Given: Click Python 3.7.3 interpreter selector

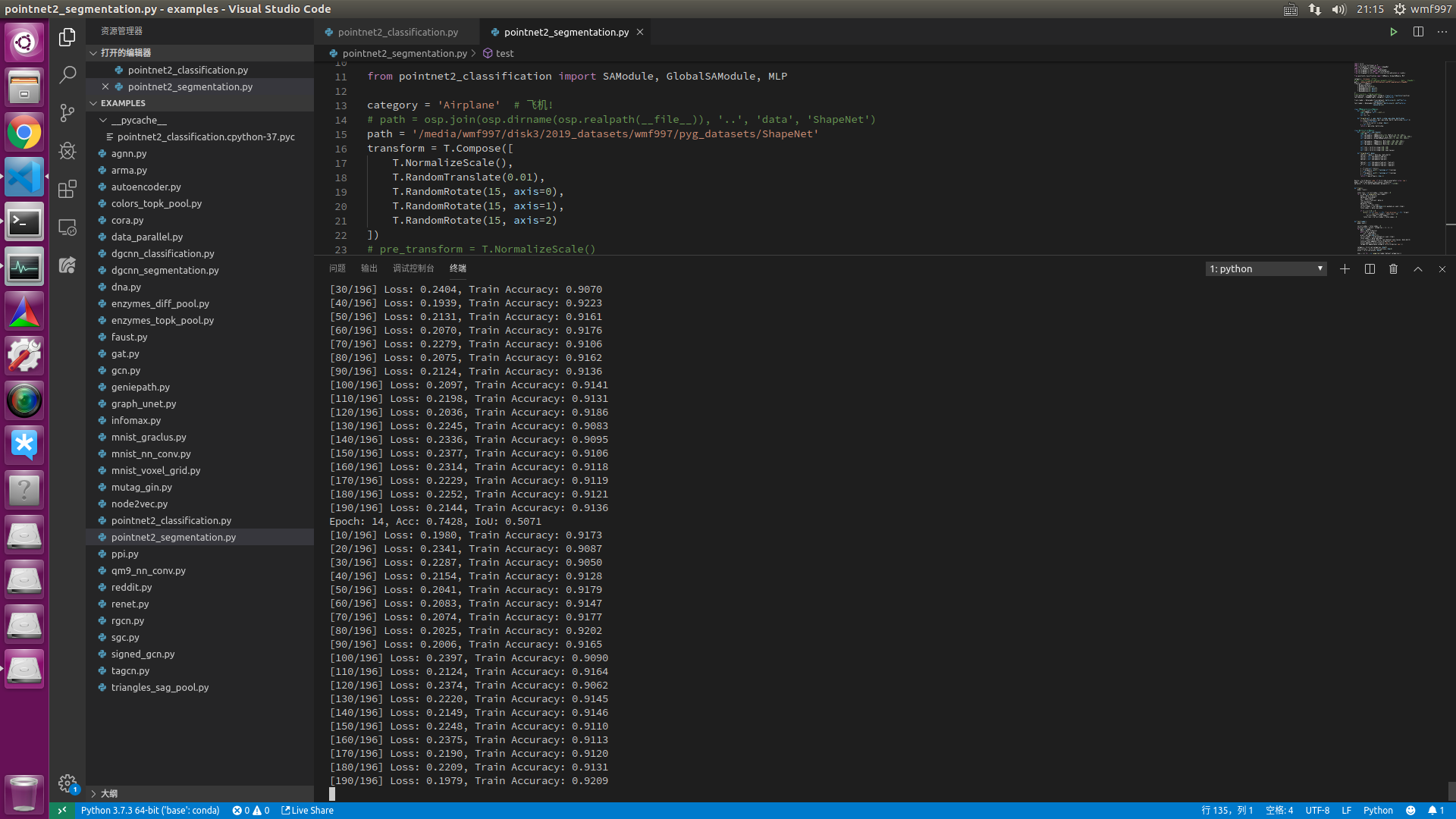Looking at the screenshot, I should tap(150, 810).
